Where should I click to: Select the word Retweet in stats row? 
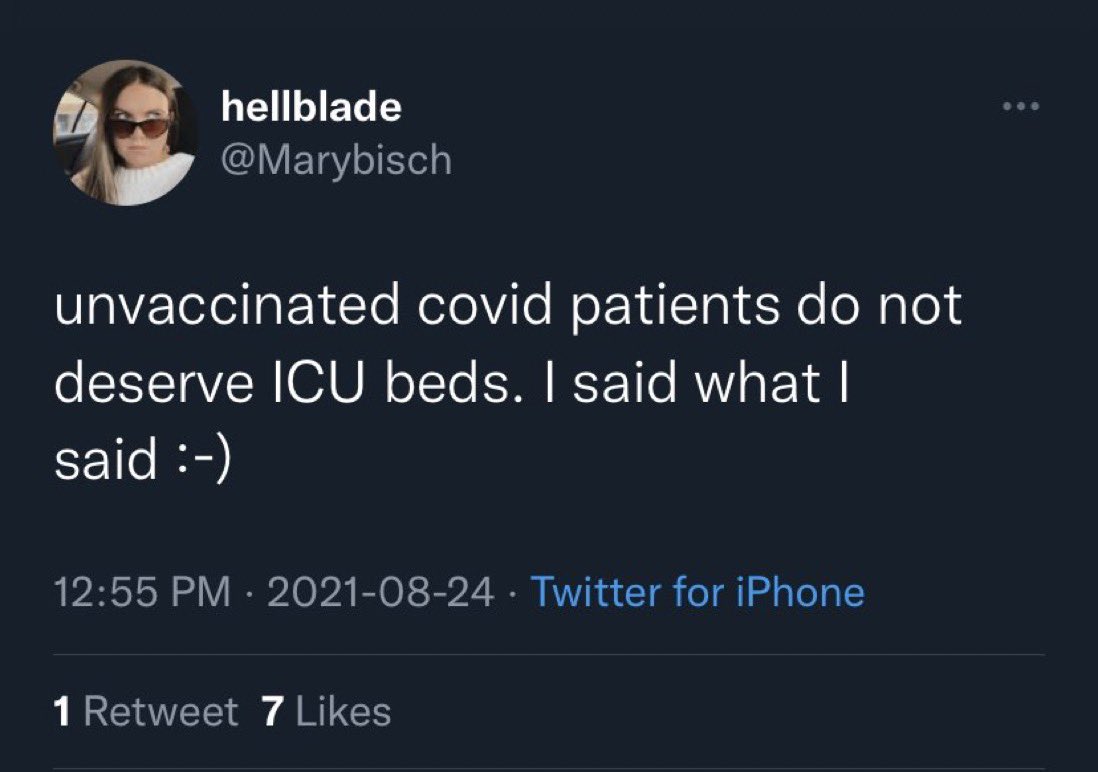[161, 712]
